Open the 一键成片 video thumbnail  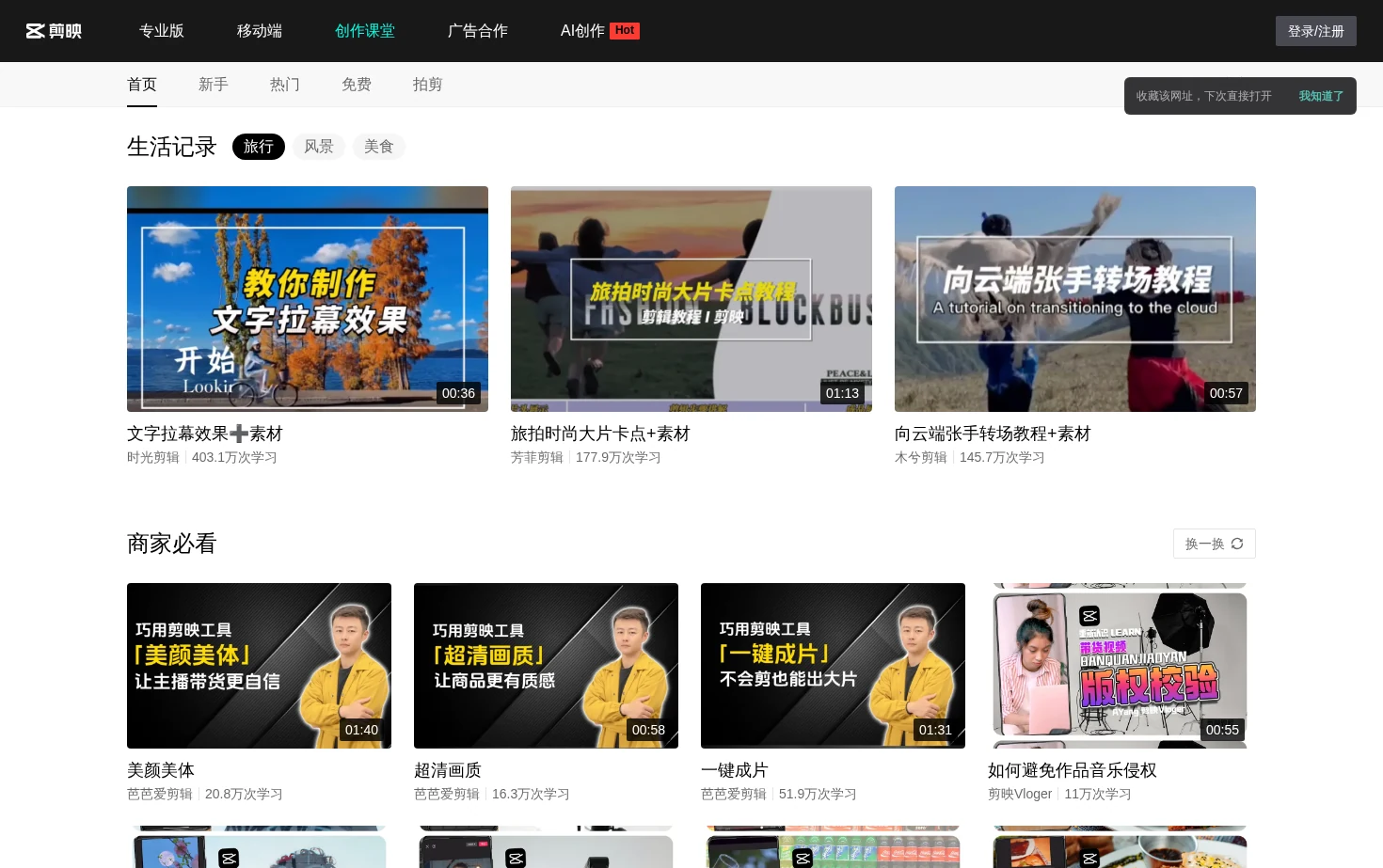(x=833, y=666)
